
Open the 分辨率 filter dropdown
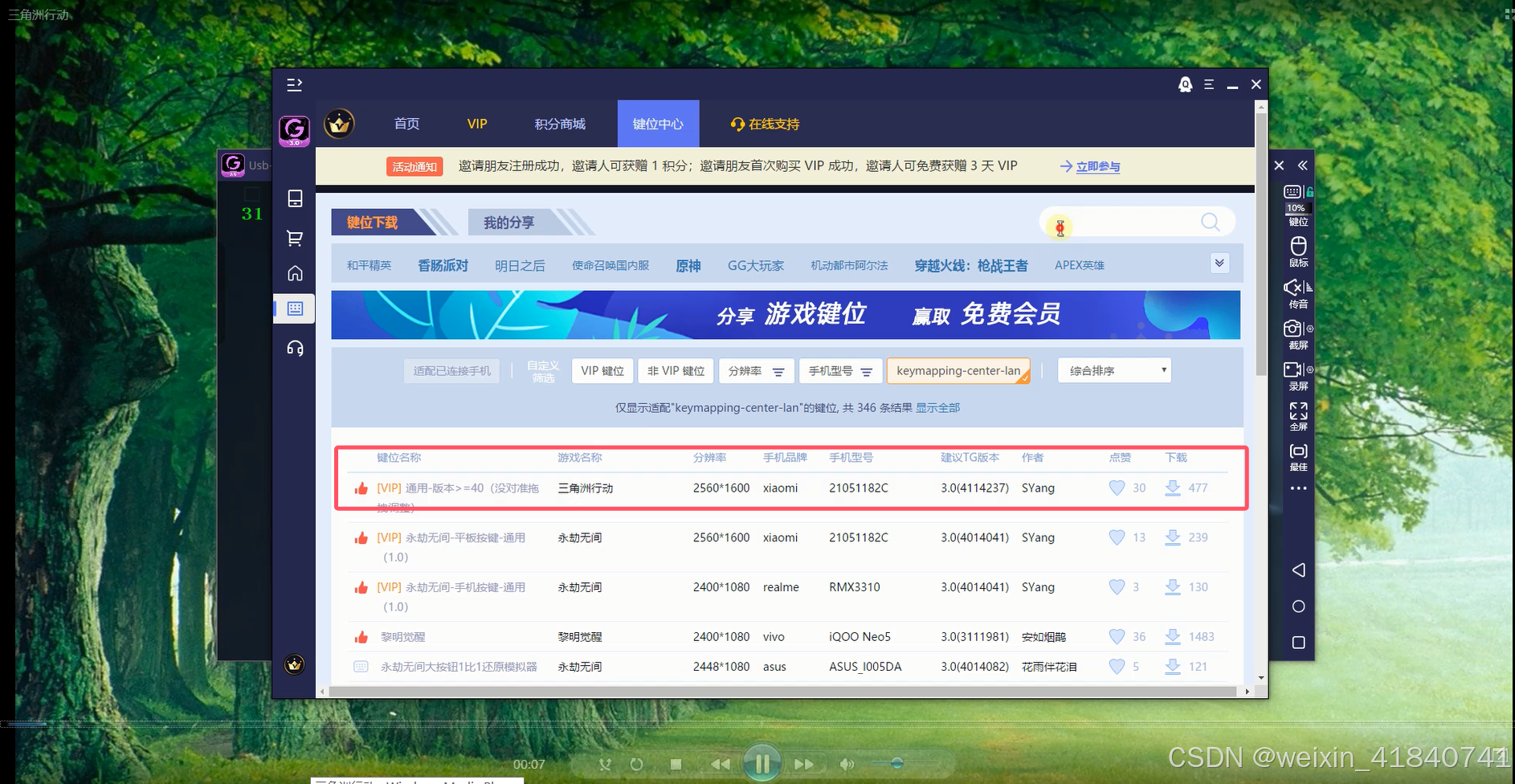pyautogui.click(x=756, y=370)
